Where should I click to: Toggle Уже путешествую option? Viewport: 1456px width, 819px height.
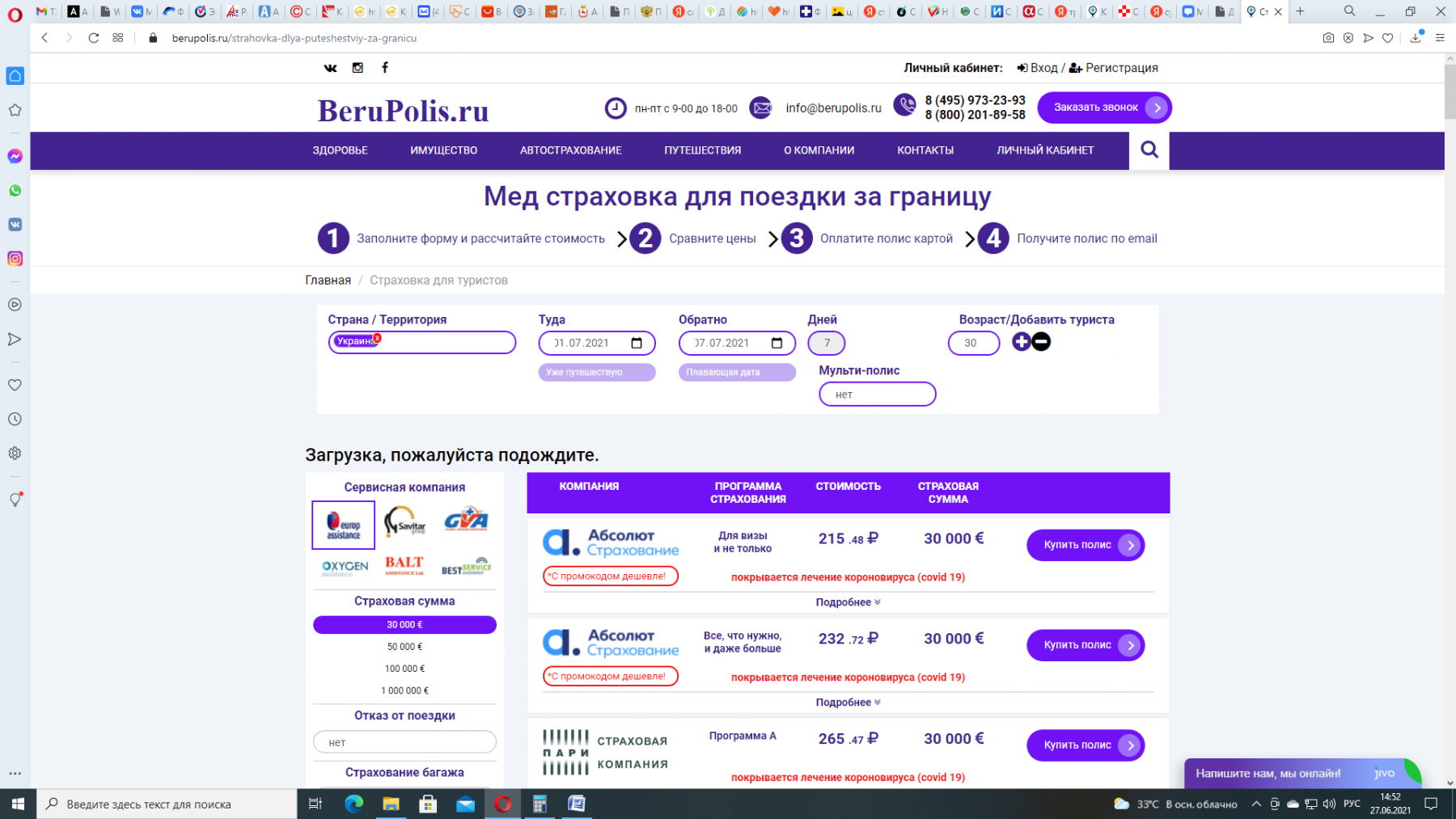[597, 372]
